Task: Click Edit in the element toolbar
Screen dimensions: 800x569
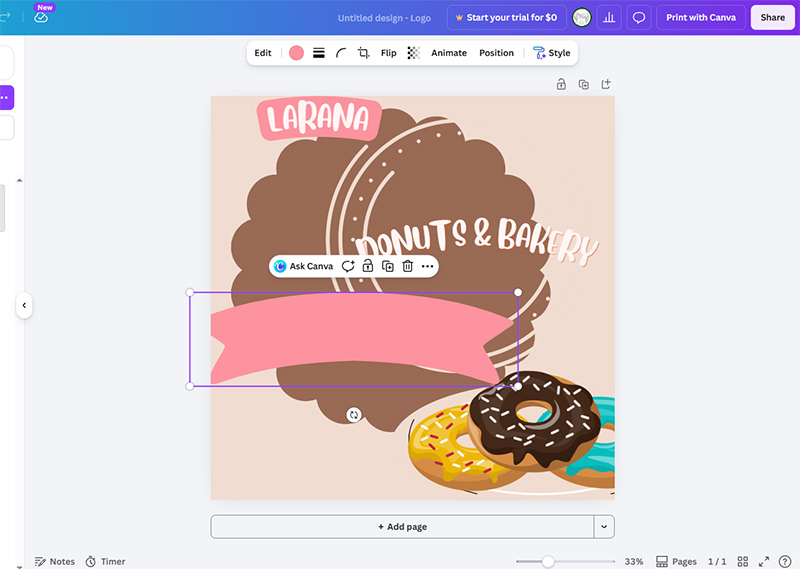Action: click(263, 53)
